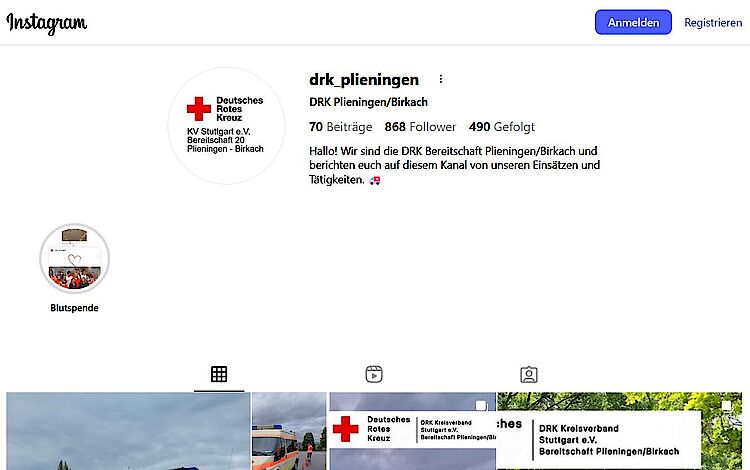This screenshot has height=470, width=750.
Task: View the DRK profile picture
Action: pyautogui.click(x=226, y=126)
